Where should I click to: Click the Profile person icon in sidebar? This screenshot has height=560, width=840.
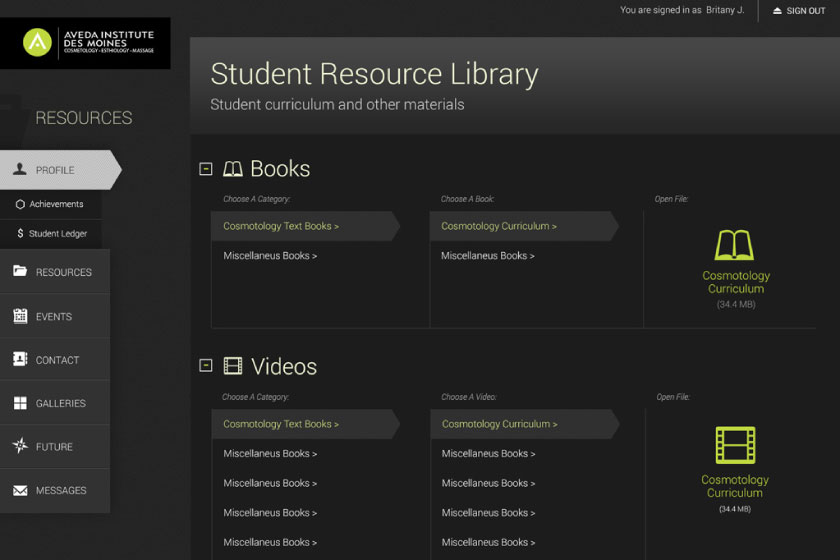point(20,169)
